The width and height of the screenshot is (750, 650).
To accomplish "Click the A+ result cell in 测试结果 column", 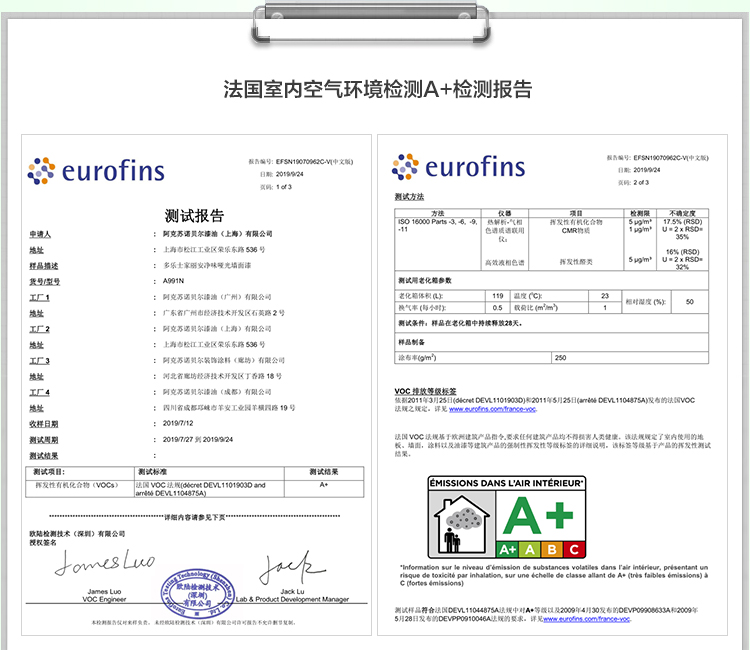I will click(x=324, y=484).
